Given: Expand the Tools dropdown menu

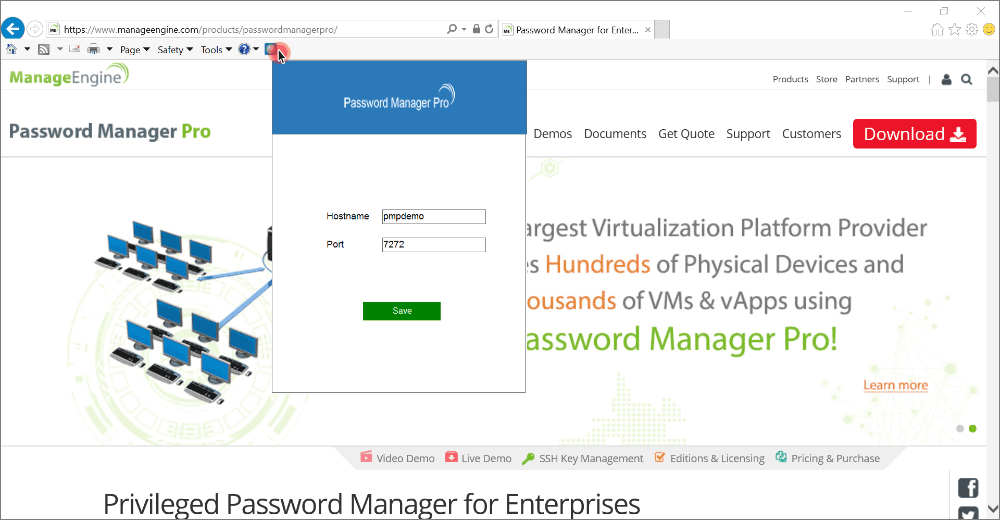Looking at the screenshot, I should pos(216,49).
